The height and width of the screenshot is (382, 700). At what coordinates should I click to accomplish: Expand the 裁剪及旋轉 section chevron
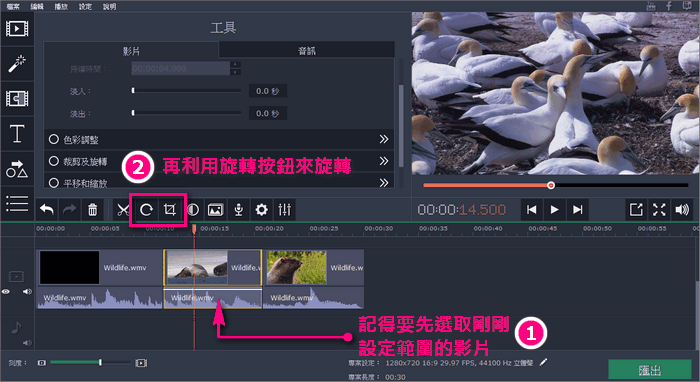click(383, 161)
